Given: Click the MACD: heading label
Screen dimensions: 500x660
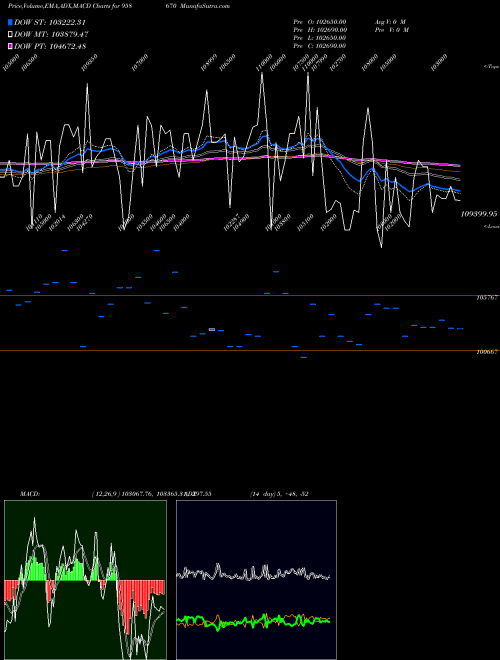Looking at the screenshot, I should pyautogui.click(x=30, y=494).
